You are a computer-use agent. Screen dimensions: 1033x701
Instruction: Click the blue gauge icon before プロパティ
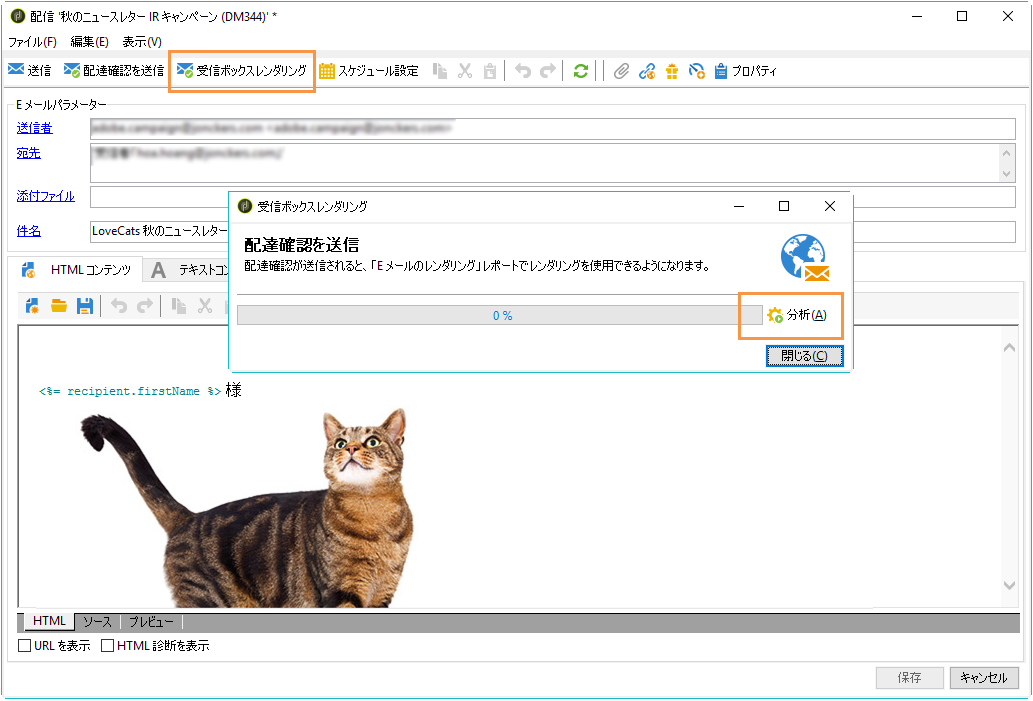point(696,70)
